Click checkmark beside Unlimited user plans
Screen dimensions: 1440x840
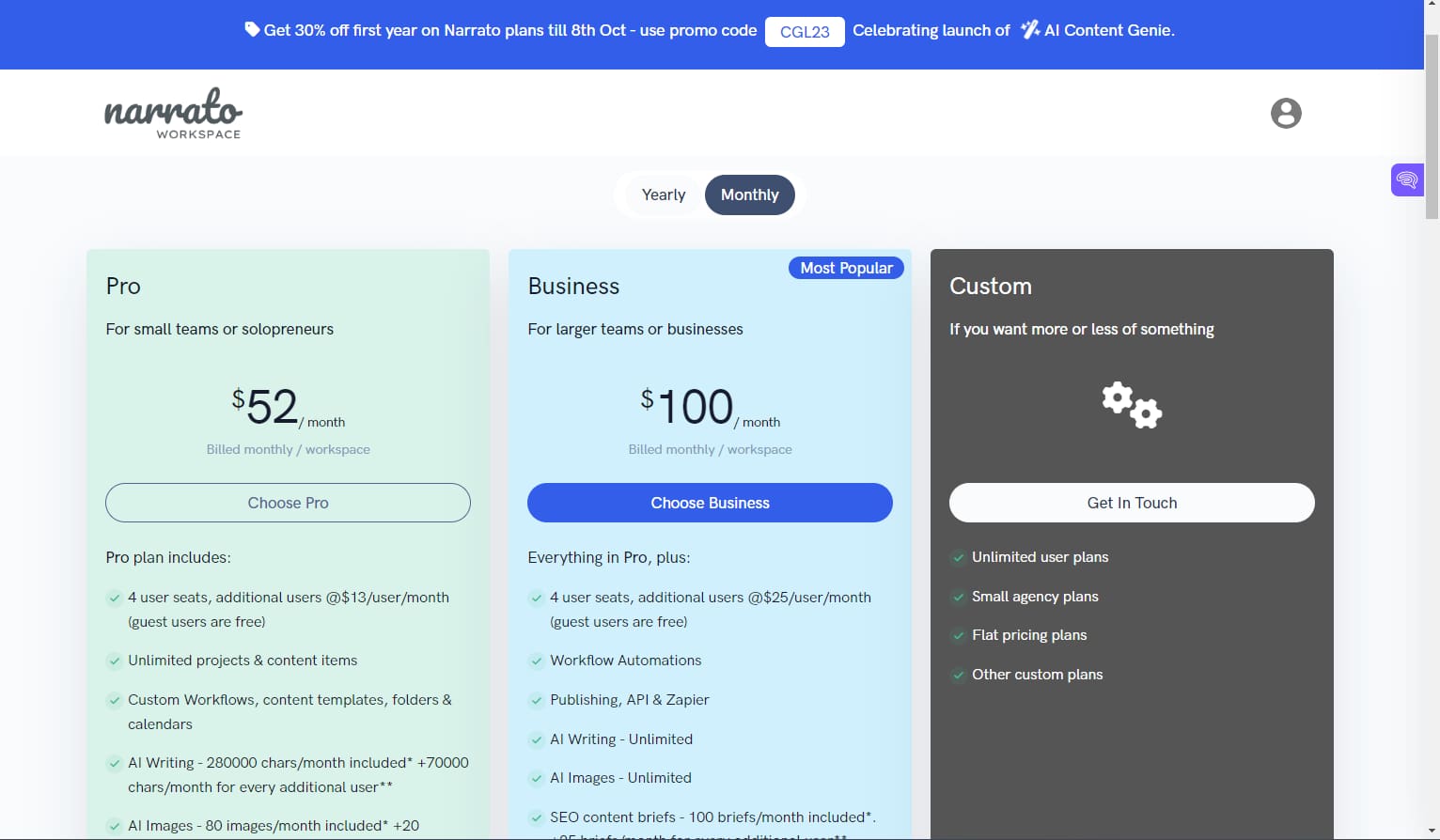pyautogui.click(x=958, y=558)
